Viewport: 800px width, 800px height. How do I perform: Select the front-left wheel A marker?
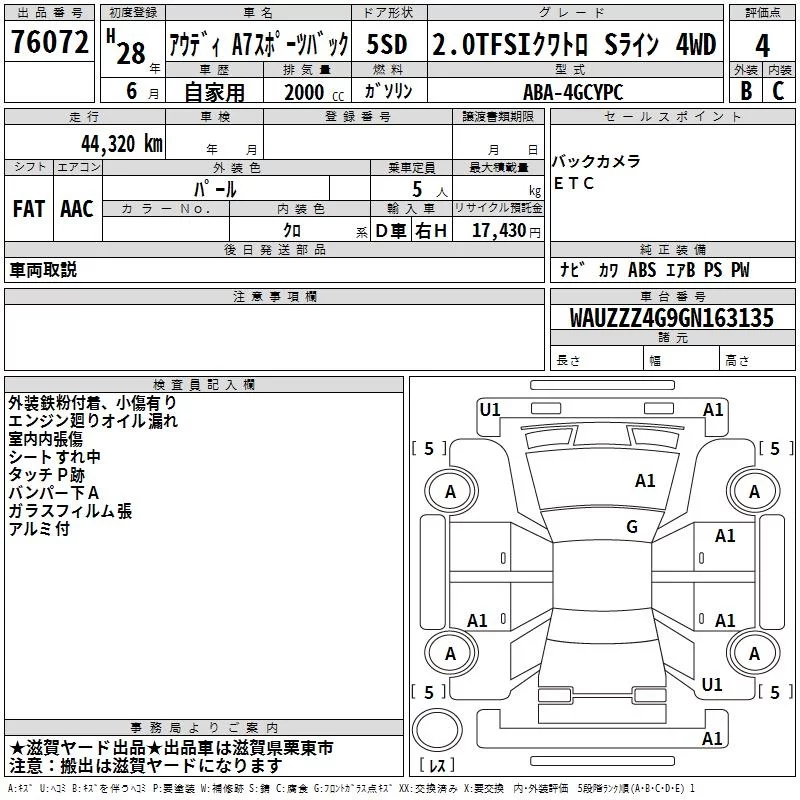[451, 491]
